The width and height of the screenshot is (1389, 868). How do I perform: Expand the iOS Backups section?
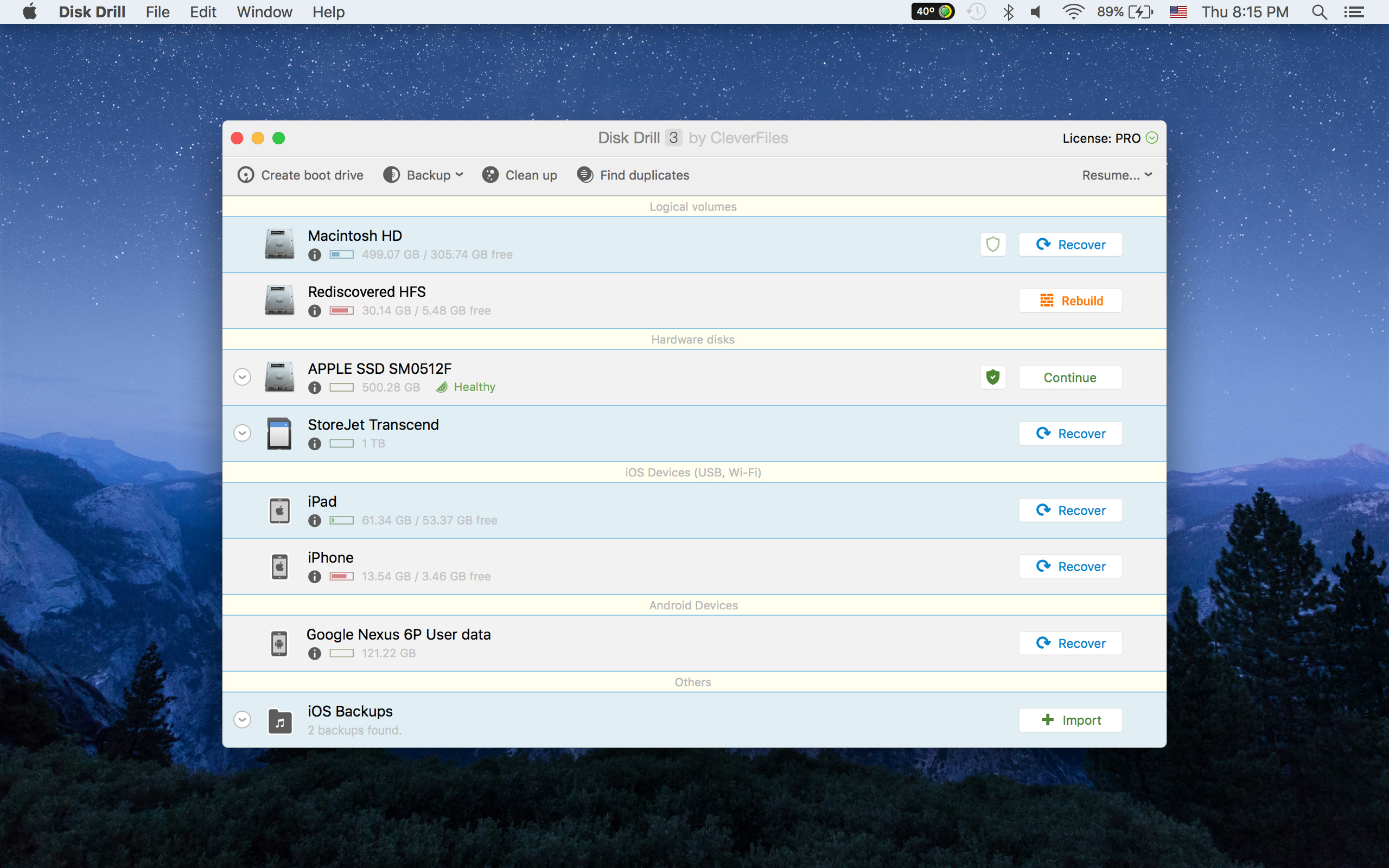click(x=244, y=719)
